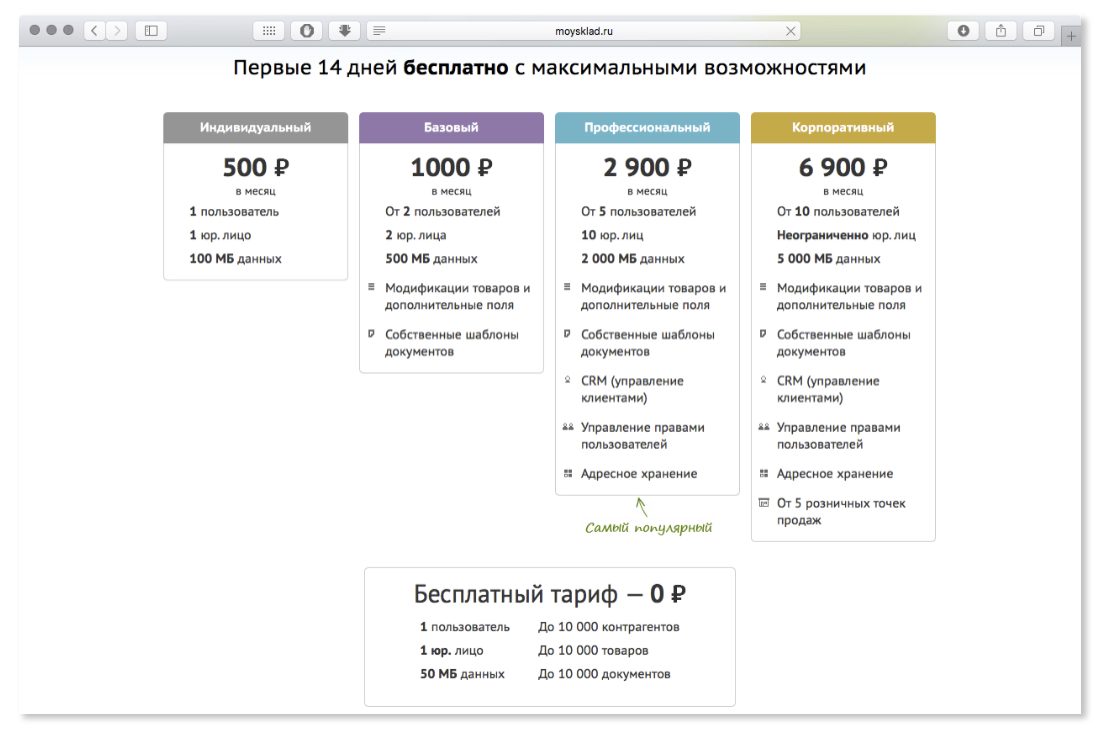This screenshot has width=1100, height=731.
Task: Go back using Safari's back arrow
Action: (x=95, y=31)
